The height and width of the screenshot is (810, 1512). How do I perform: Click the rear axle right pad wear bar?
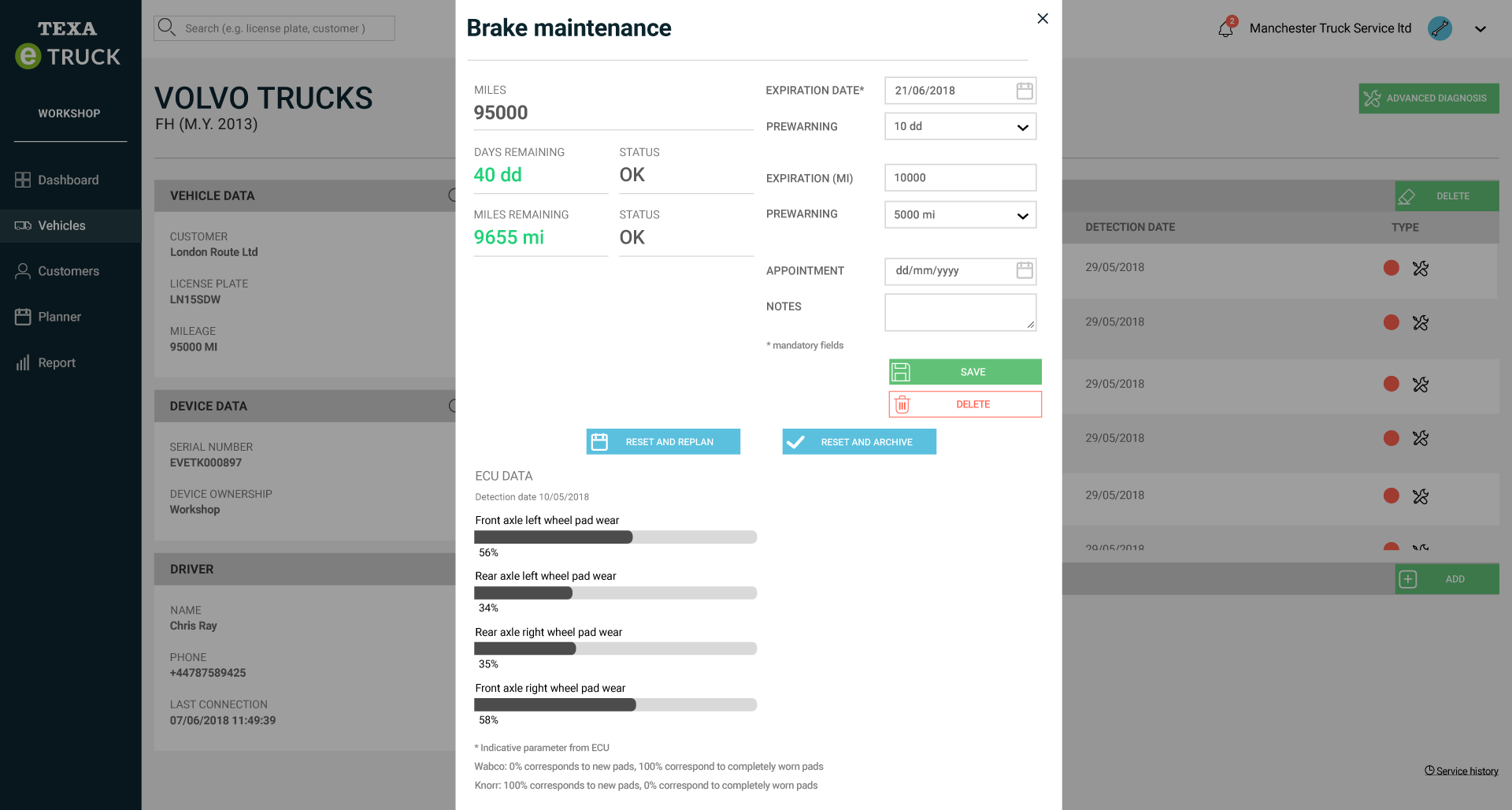tap(615, 648)
